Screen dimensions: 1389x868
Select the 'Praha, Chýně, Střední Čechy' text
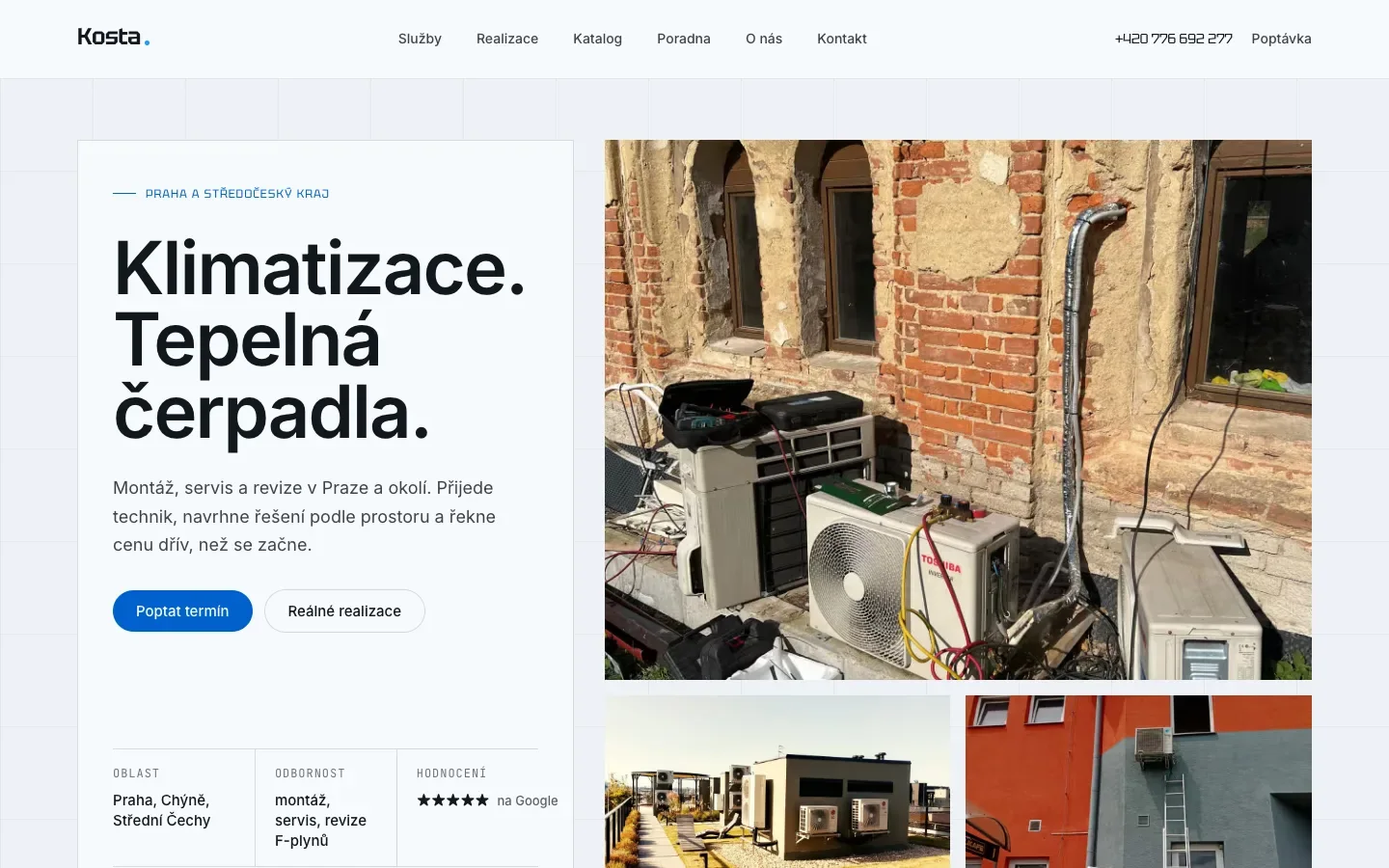tap(161, 810)
